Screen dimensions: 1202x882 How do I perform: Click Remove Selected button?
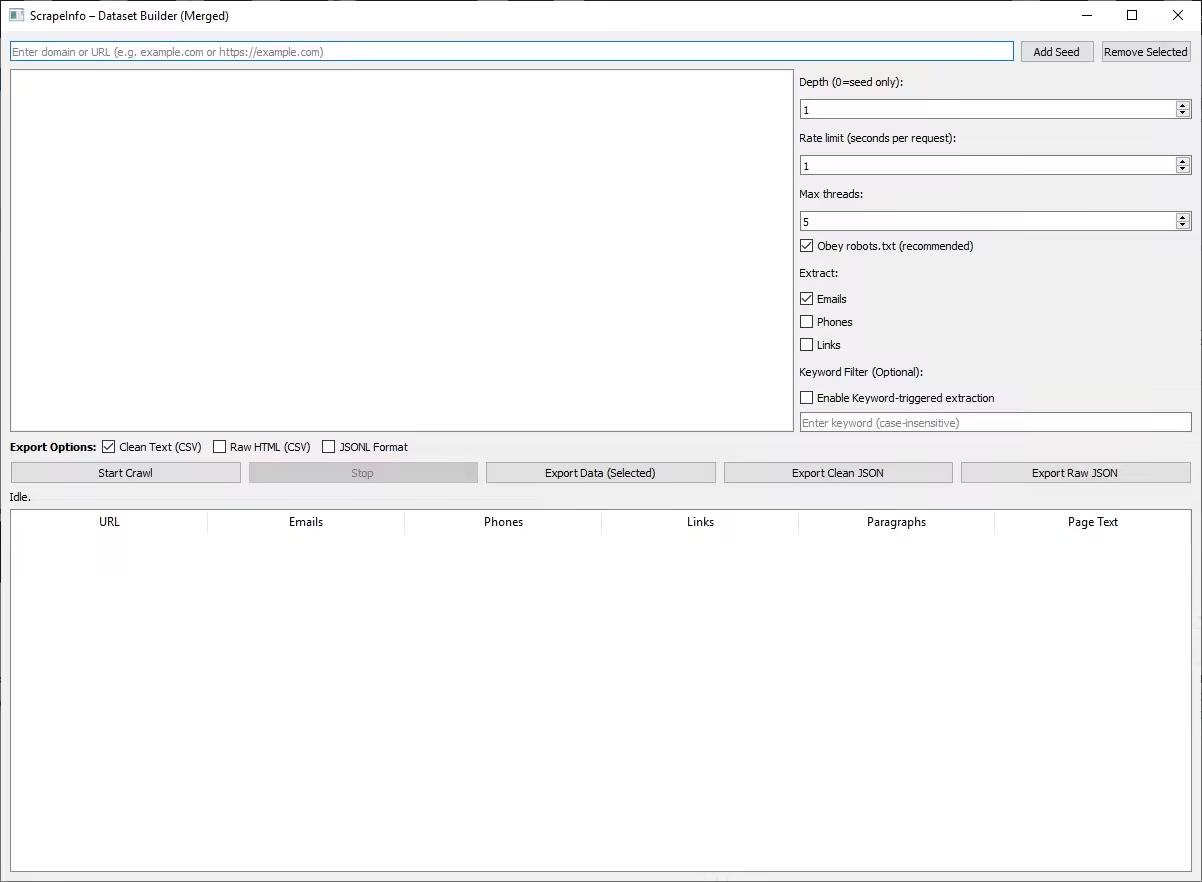pyautogui.click(x=1145, y=52)
